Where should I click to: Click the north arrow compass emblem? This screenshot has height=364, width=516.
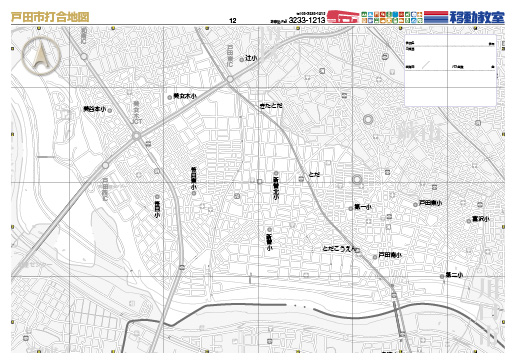[41, 55]
